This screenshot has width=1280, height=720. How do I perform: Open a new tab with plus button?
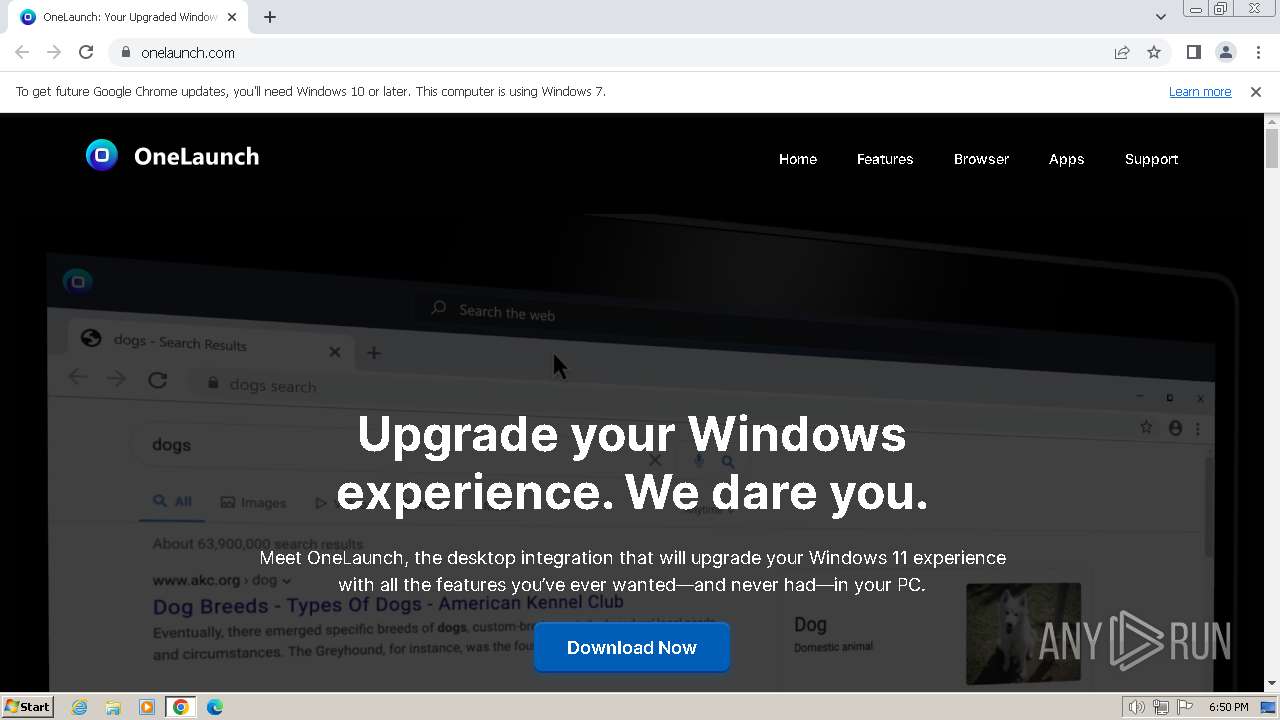[270, 17]
